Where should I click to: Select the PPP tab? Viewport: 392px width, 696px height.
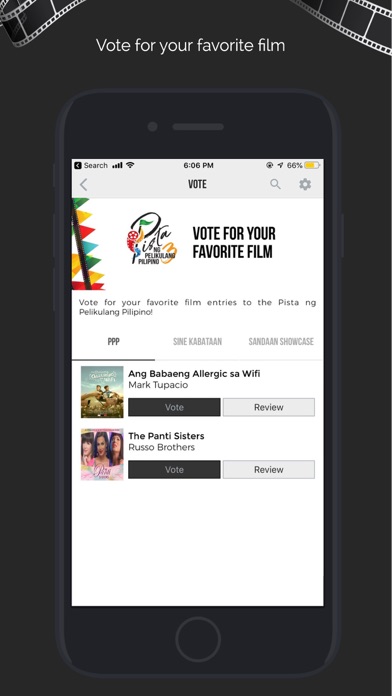pyautogui.click(x=113, y=341)
